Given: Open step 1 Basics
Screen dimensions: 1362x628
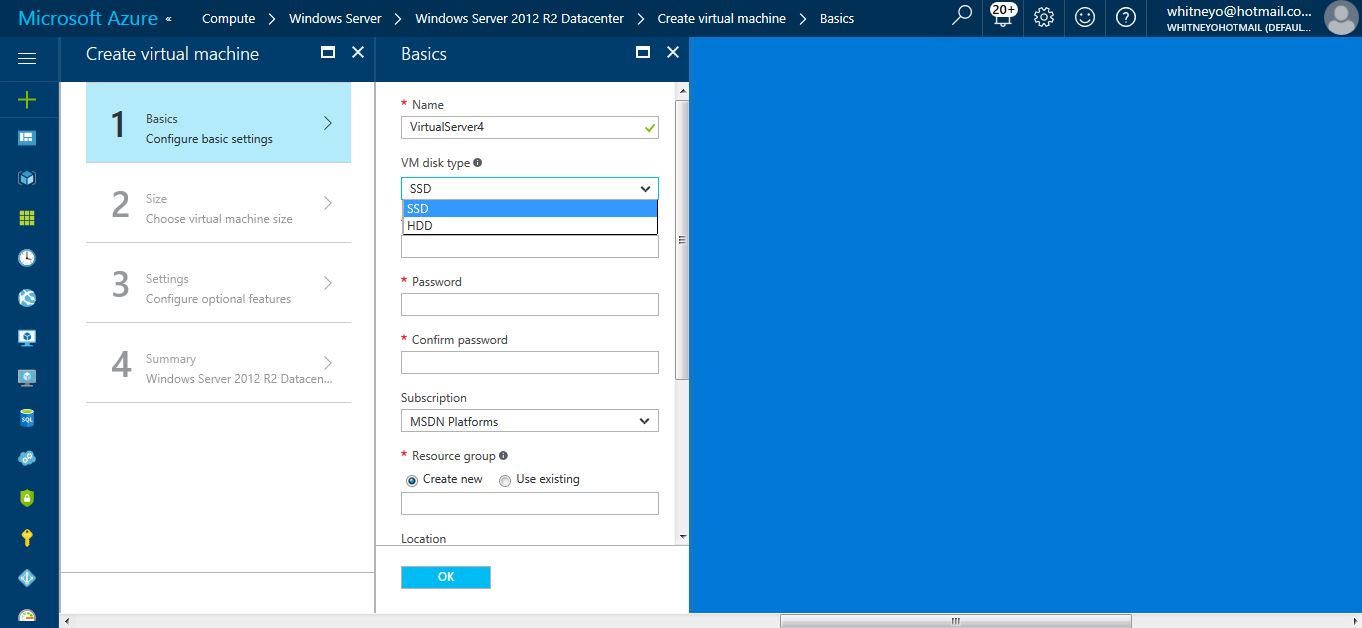Looking at the screenshot, I should pyautogui.click(x=218, y=123).
